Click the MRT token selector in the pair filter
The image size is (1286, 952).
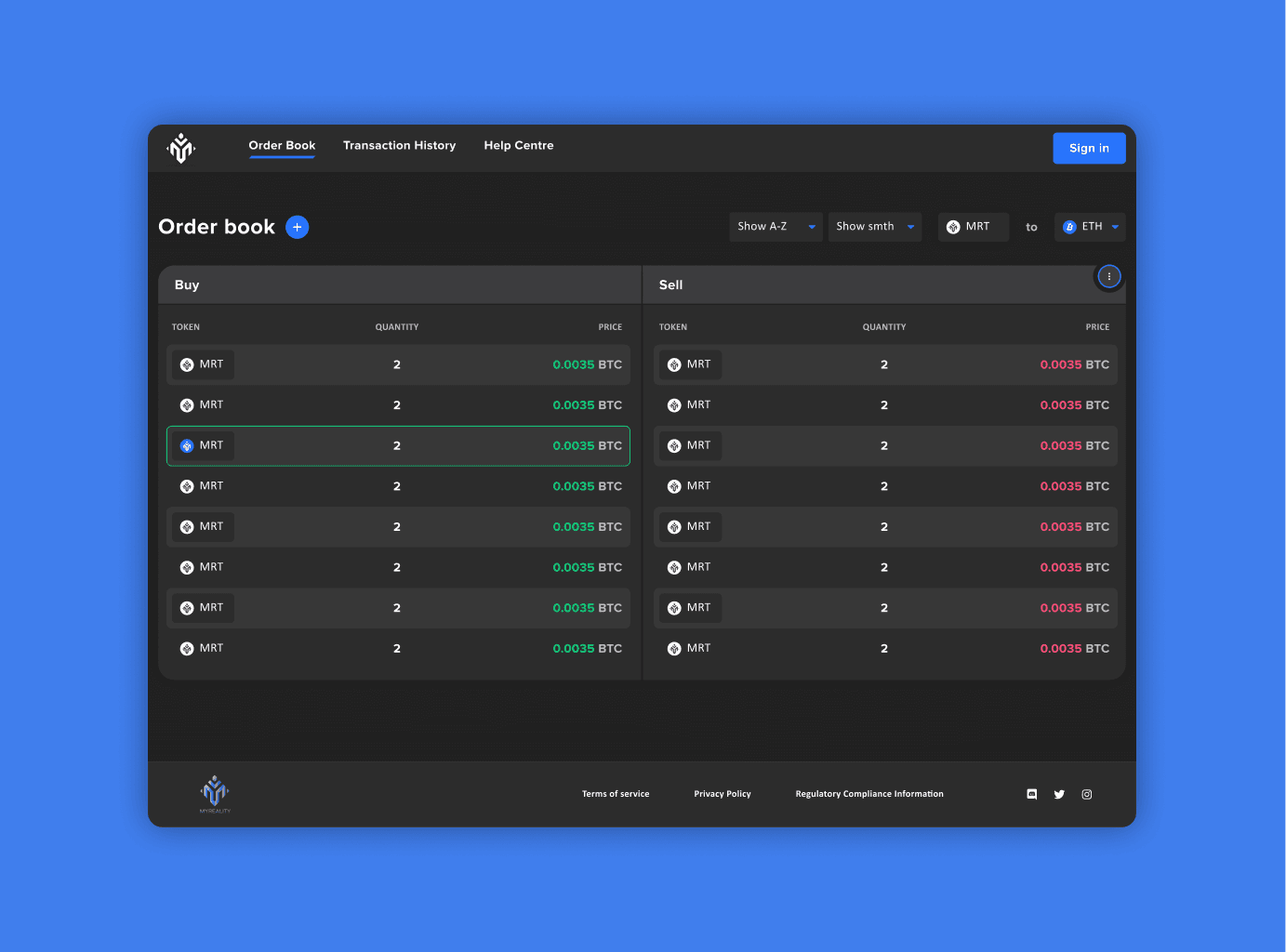pos(973,227)
